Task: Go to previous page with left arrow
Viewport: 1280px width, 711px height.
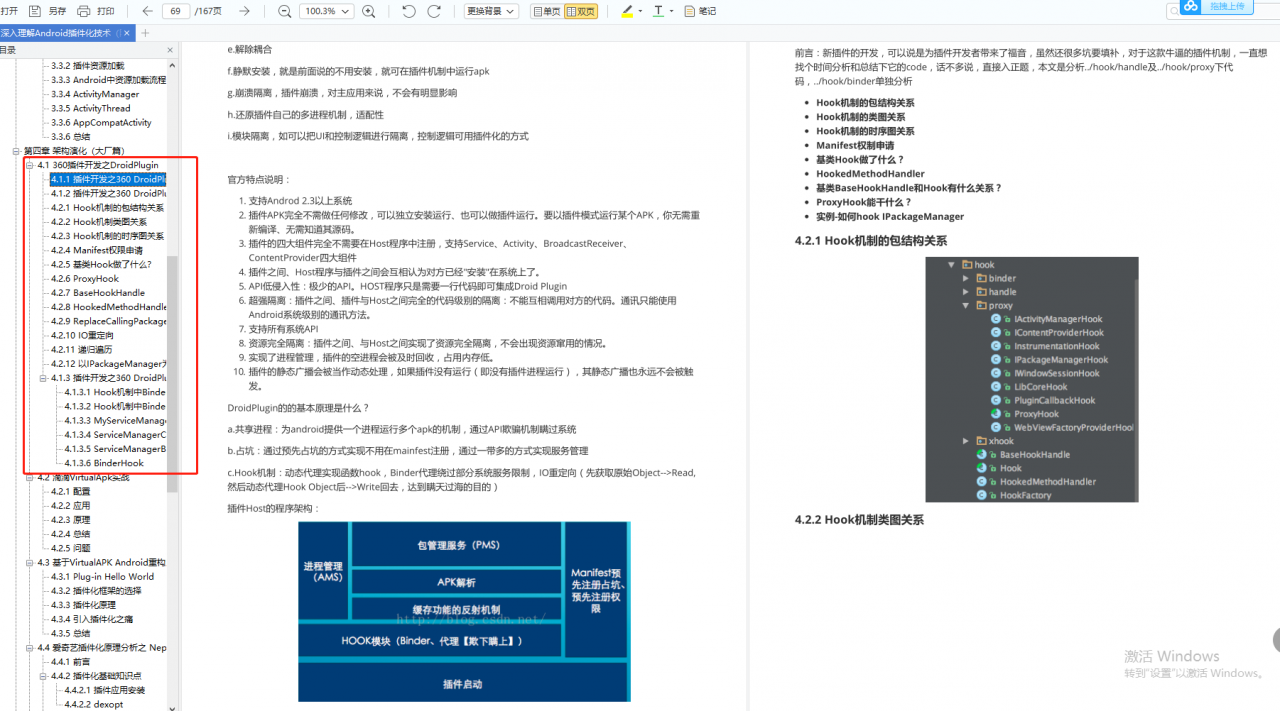Action: pos(147,11)
